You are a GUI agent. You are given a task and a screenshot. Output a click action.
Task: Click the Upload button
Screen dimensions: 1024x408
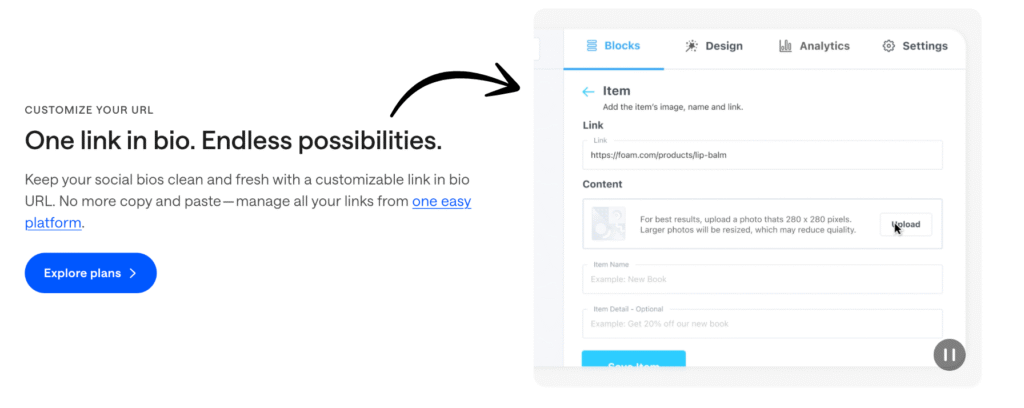tap(906, 224)
